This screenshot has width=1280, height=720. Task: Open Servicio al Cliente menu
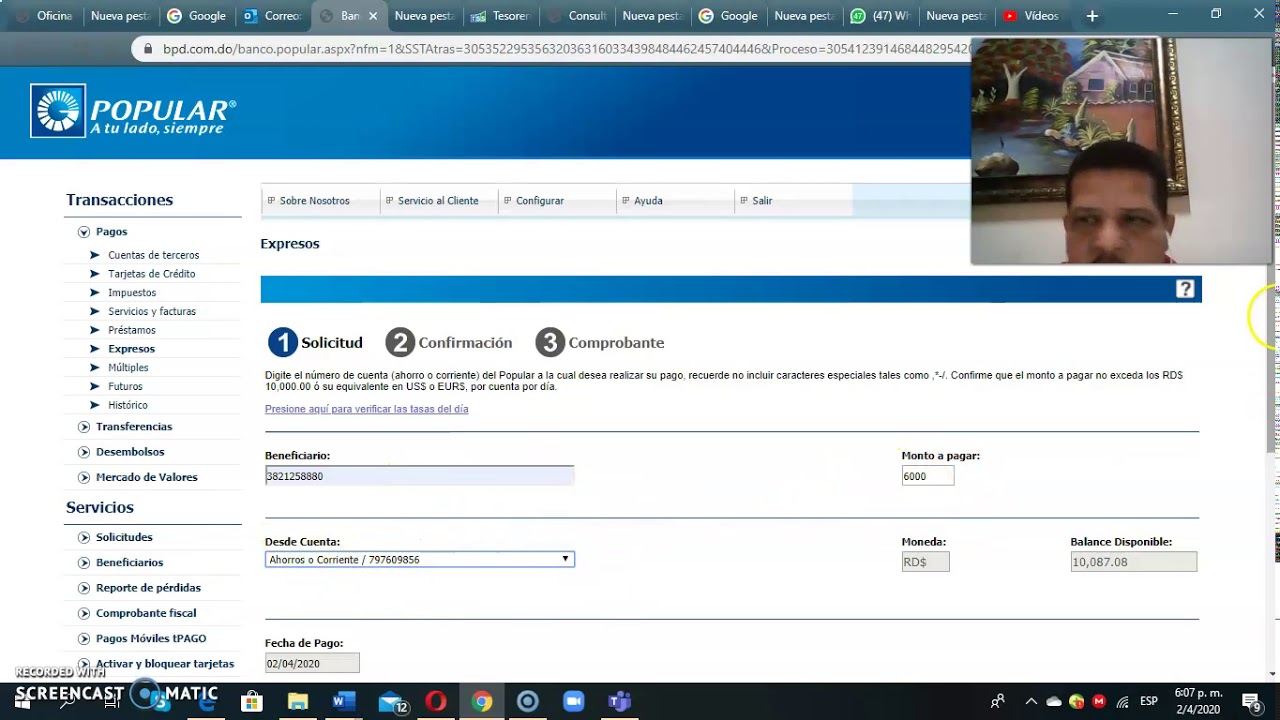pyautogui.click(x=438, y=201)
